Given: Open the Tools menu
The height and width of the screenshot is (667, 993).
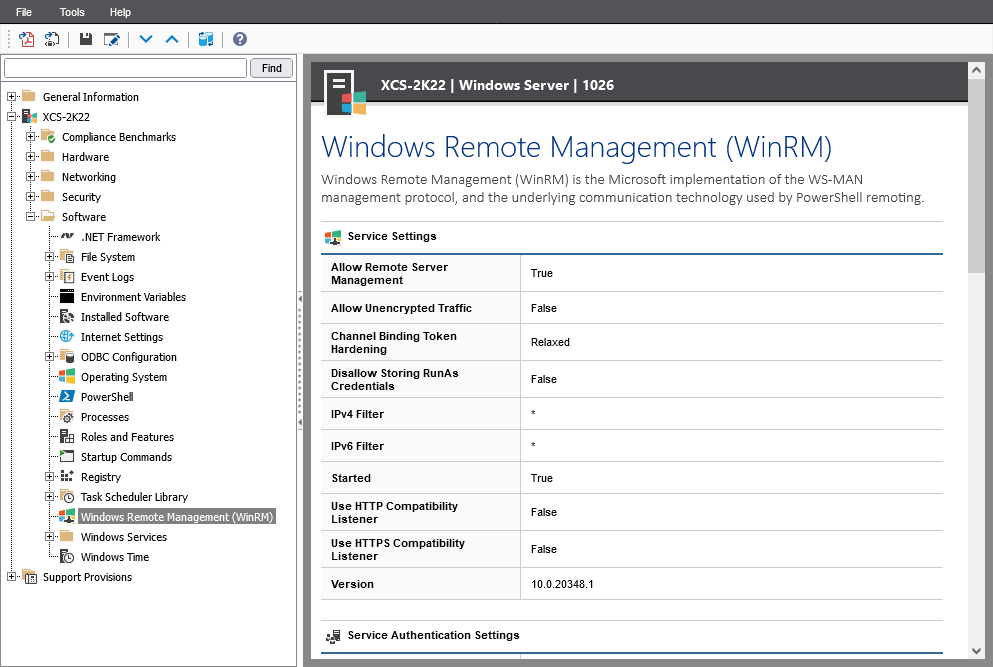Looking at the screenshot, I should click(x=72, y=12).
